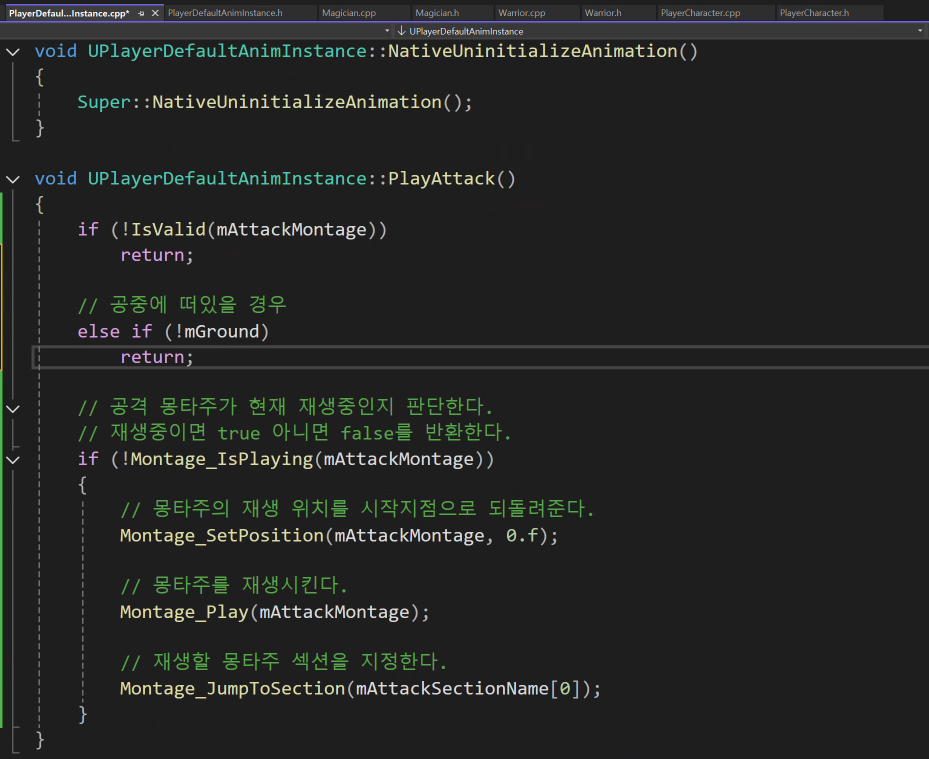The height and width of the screenshot is (759, 929).
Task: Click the comment '// 공중에 떠있을 경우'
Action: (182, 305)
